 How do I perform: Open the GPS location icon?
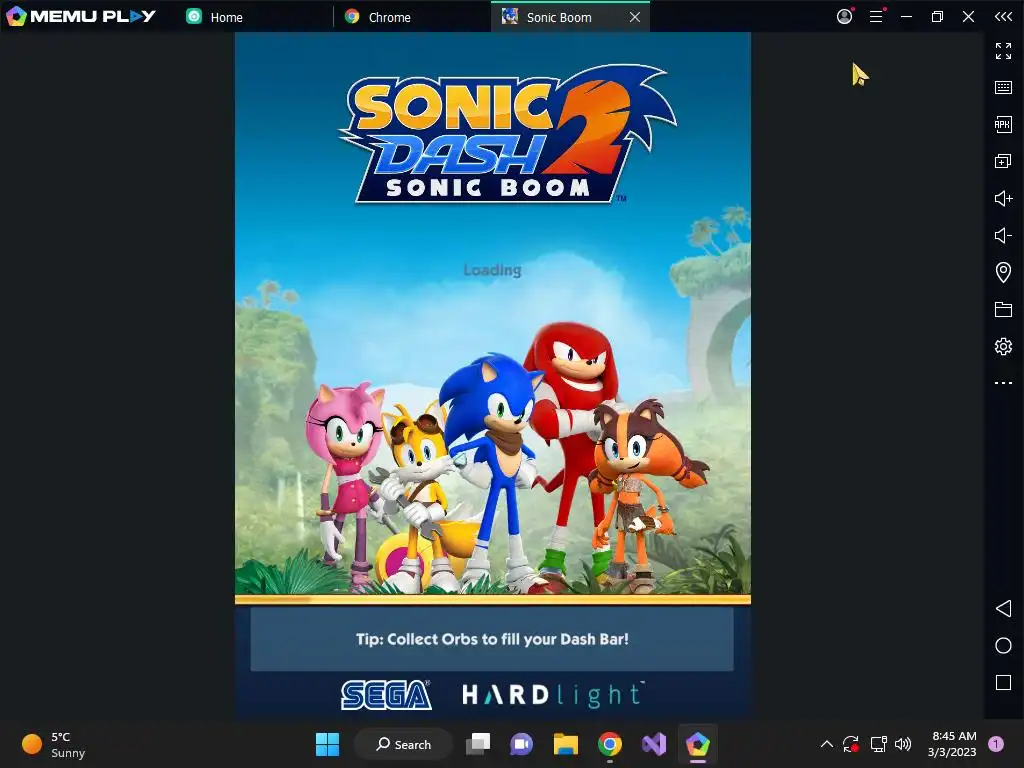1003,272
